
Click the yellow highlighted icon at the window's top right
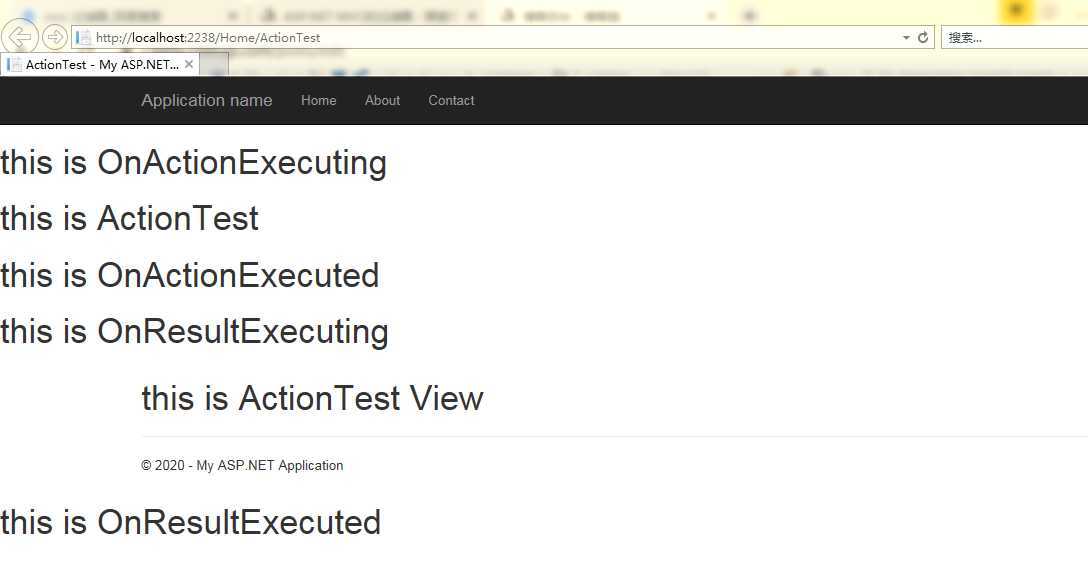[1016, 12]
